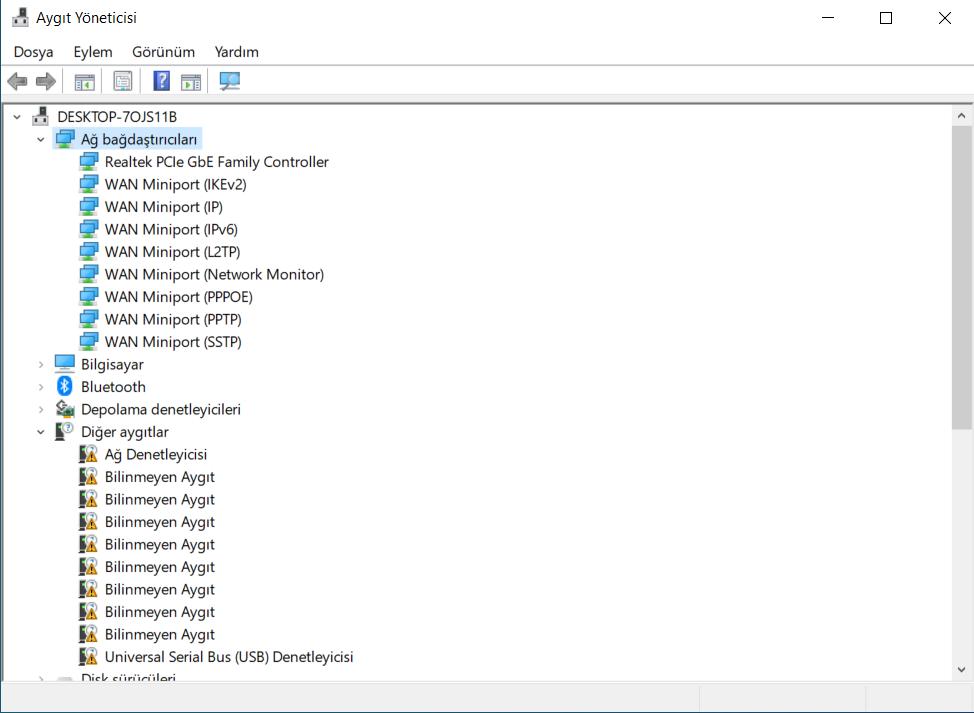Open the Görünüm menu
The height and width of the screenshot is (713, 974).
(163, 52)
